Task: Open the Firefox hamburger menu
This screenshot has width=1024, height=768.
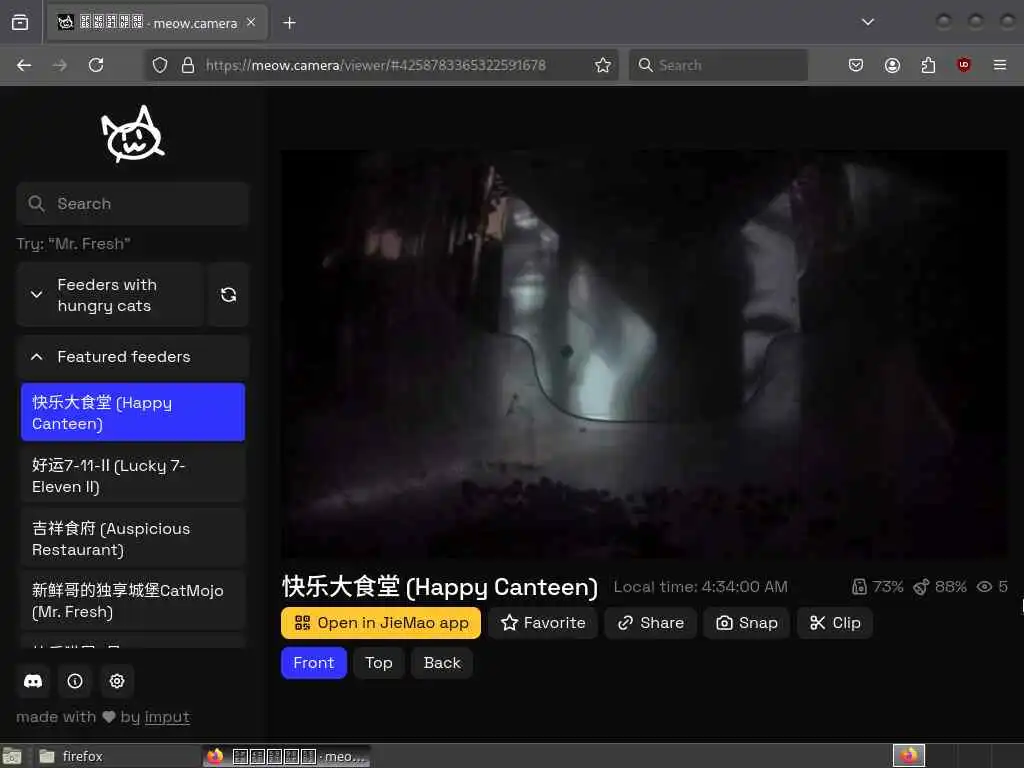Action: coord(1000,65)
